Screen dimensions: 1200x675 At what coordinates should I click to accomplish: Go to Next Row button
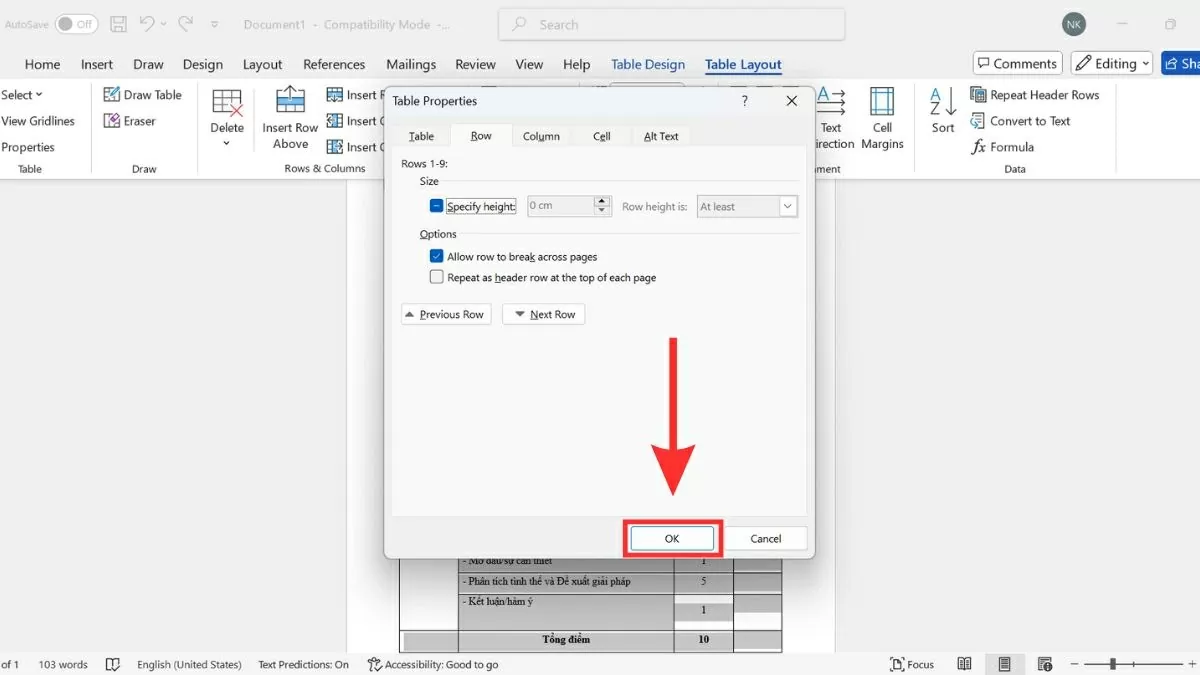pos(544,314)
